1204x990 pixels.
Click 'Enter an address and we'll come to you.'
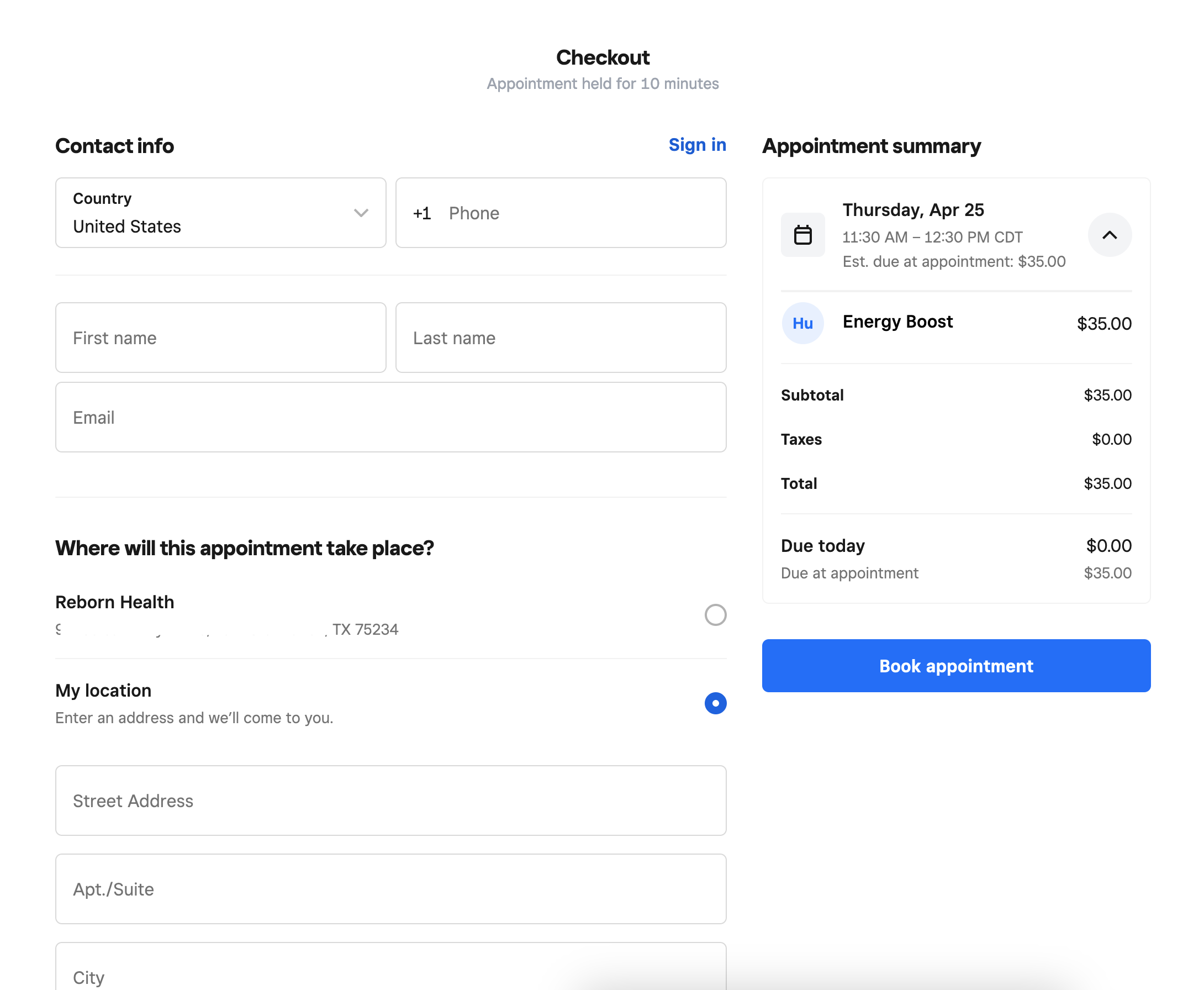coord(194,718)
